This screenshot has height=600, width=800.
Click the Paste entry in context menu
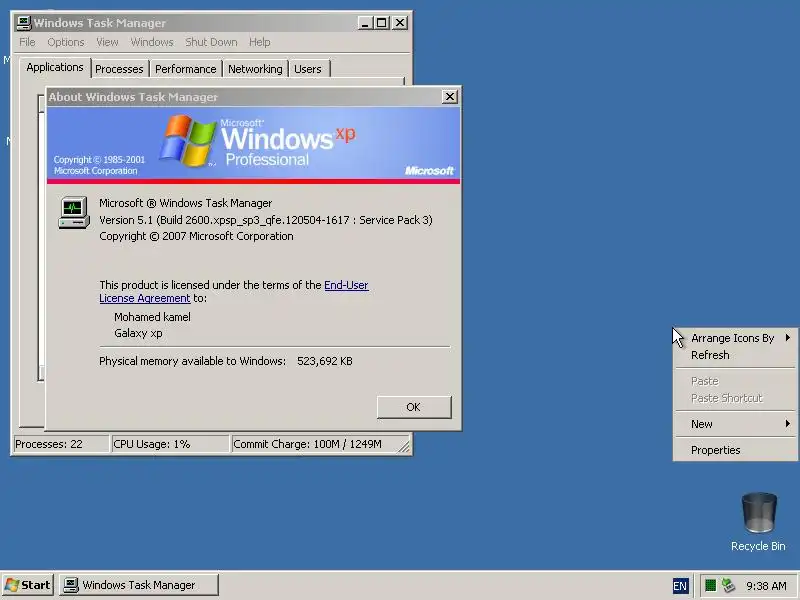(735, 381)
